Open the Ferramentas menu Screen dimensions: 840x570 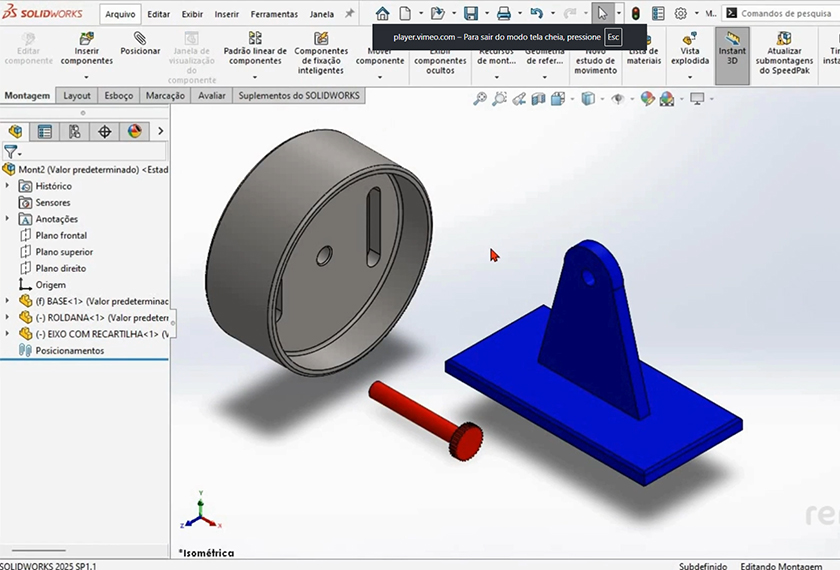[274, 14]
